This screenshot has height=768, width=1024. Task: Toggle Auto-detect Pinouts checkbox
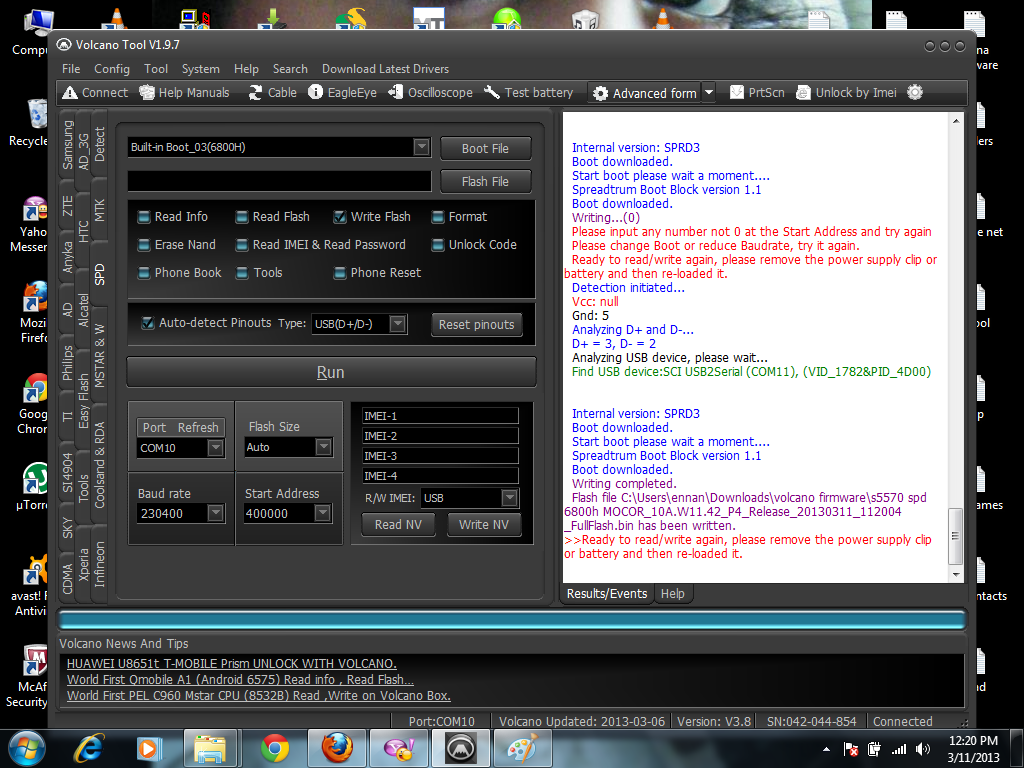148,323
